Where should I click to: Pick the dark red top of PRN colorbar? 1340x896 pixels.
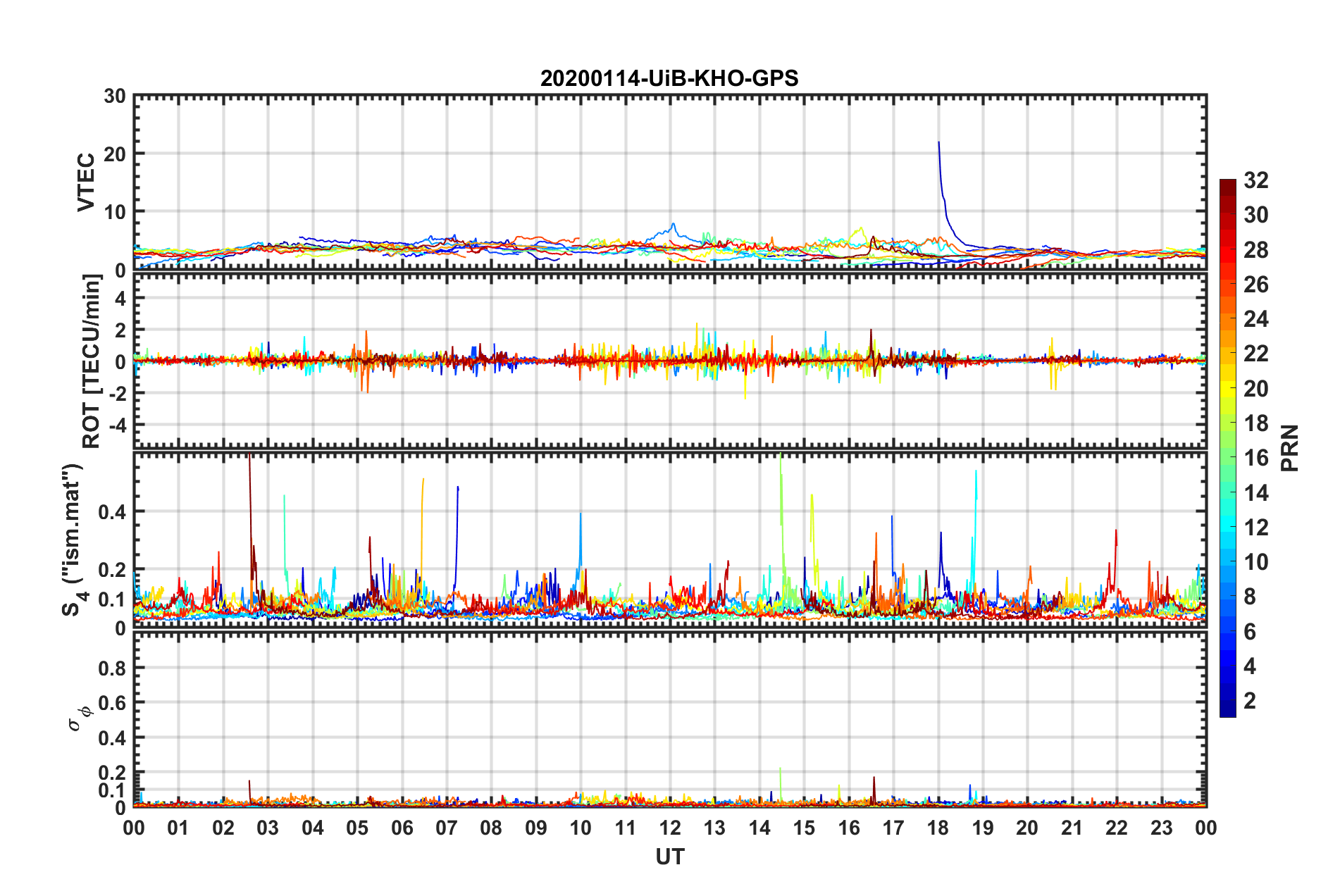(x=1227, y=185)
